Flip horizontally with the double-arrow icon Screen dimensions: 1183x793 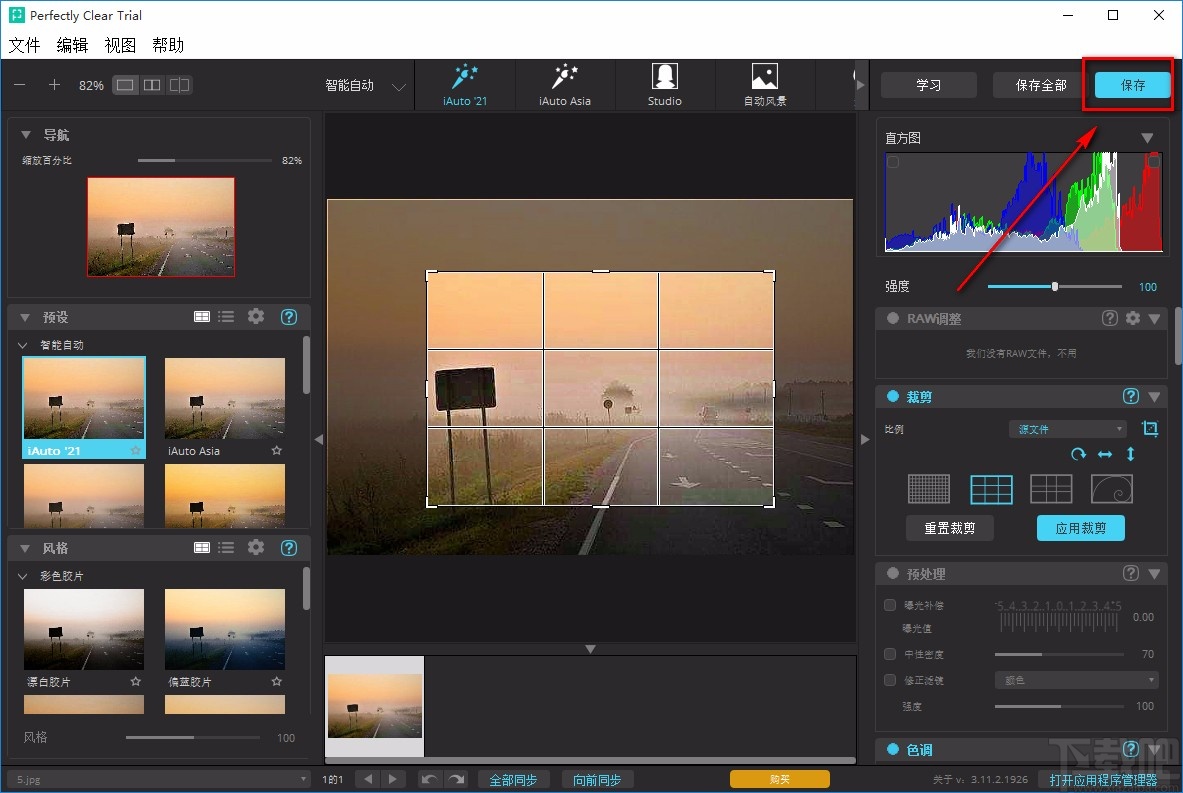click(1105, 454)
